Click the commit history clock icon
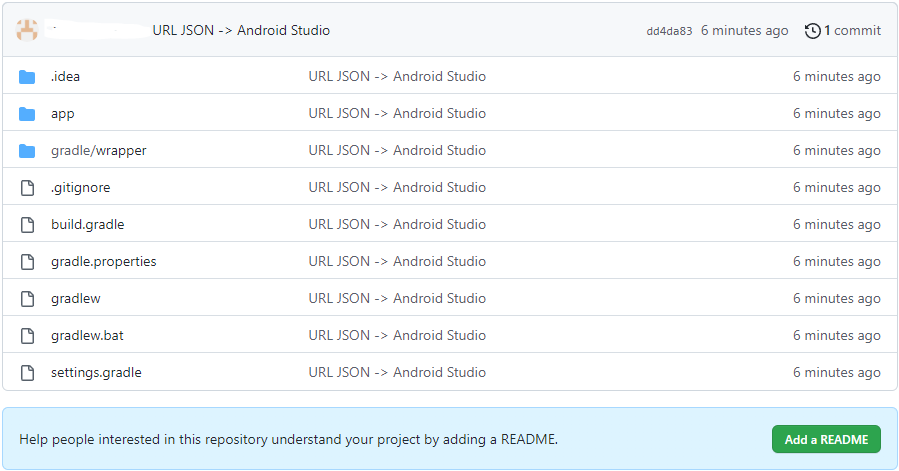This screenshot has width=899, height=471. (x=812, y=30)
